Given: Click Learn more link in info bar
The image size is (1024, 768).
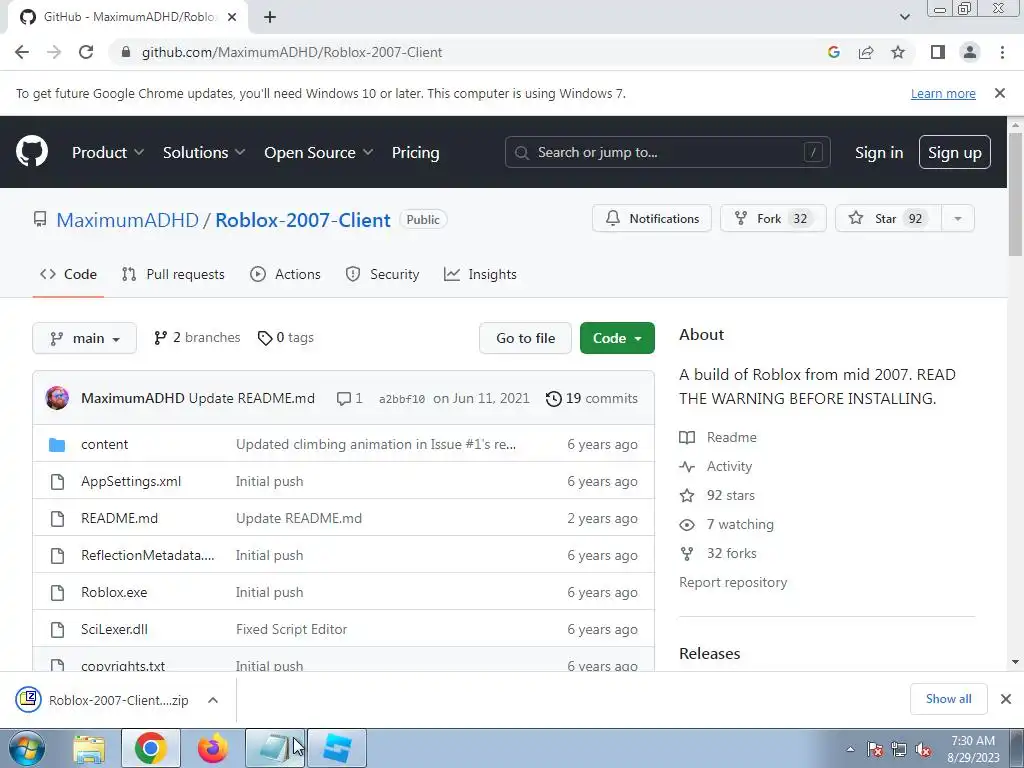Looking at the screenshot, I should point(943,93).
